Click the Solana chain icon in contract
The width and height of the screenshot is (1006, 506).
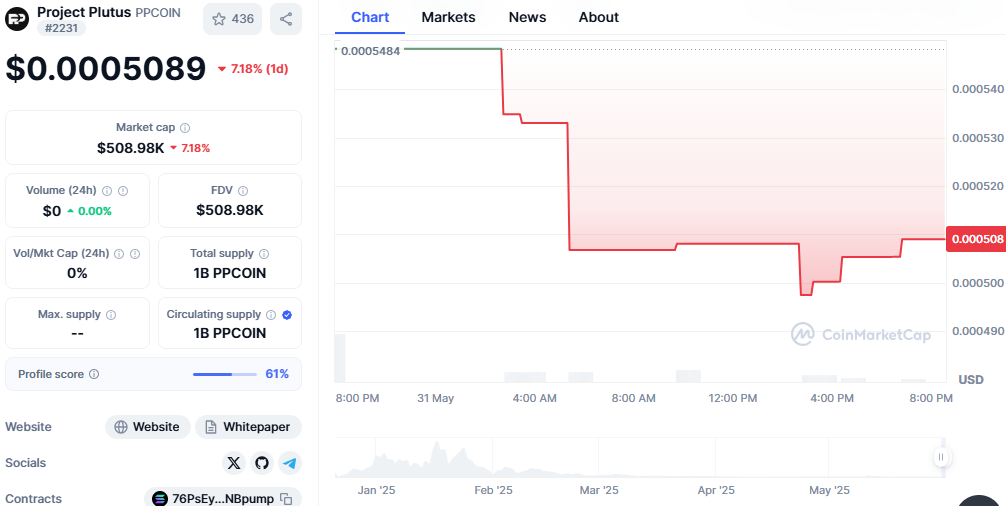point(160,499)
